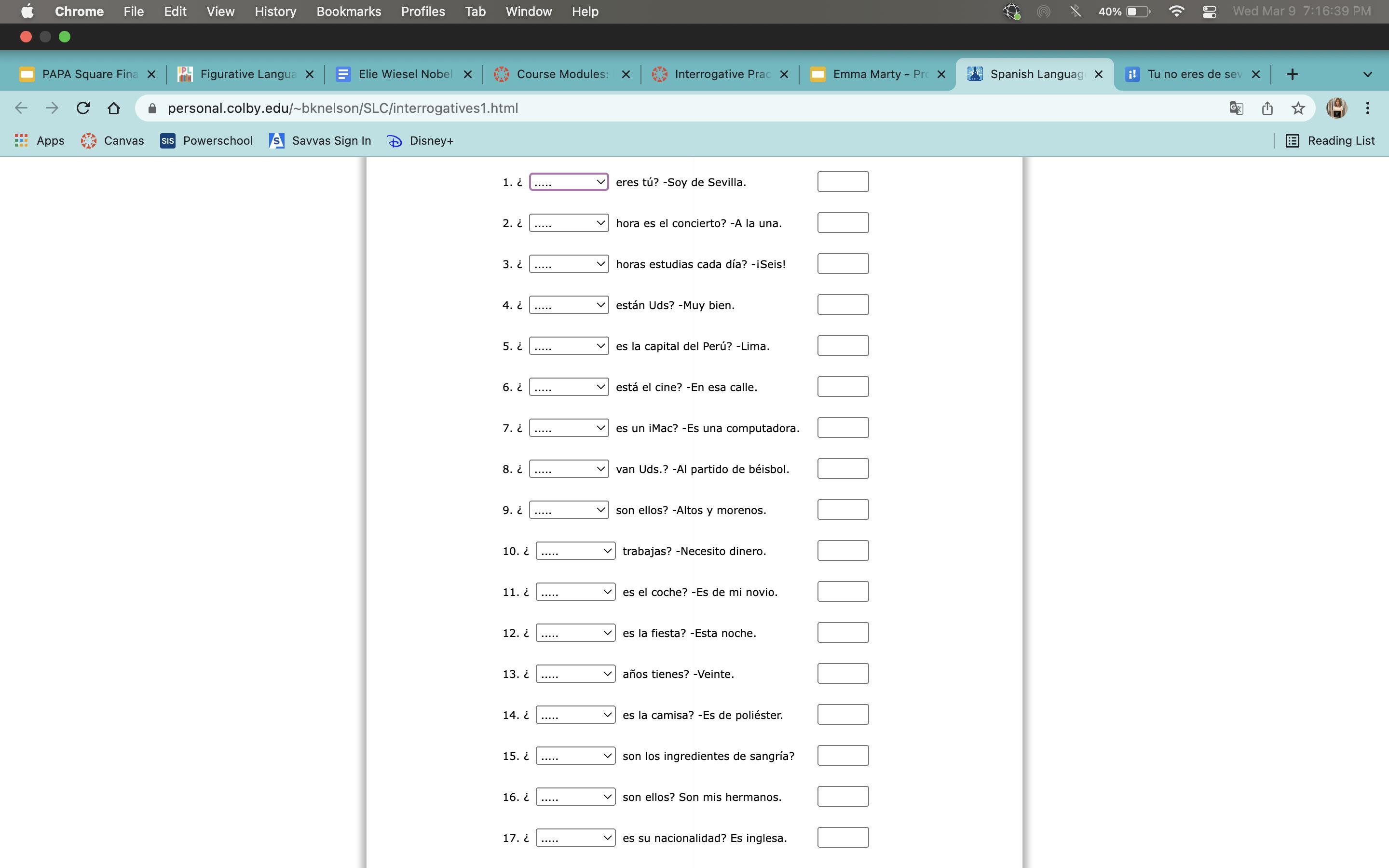Expand dropdown for question 5 capital del Perú
This screenshot has height=868, width=1389.
(568, 346)
